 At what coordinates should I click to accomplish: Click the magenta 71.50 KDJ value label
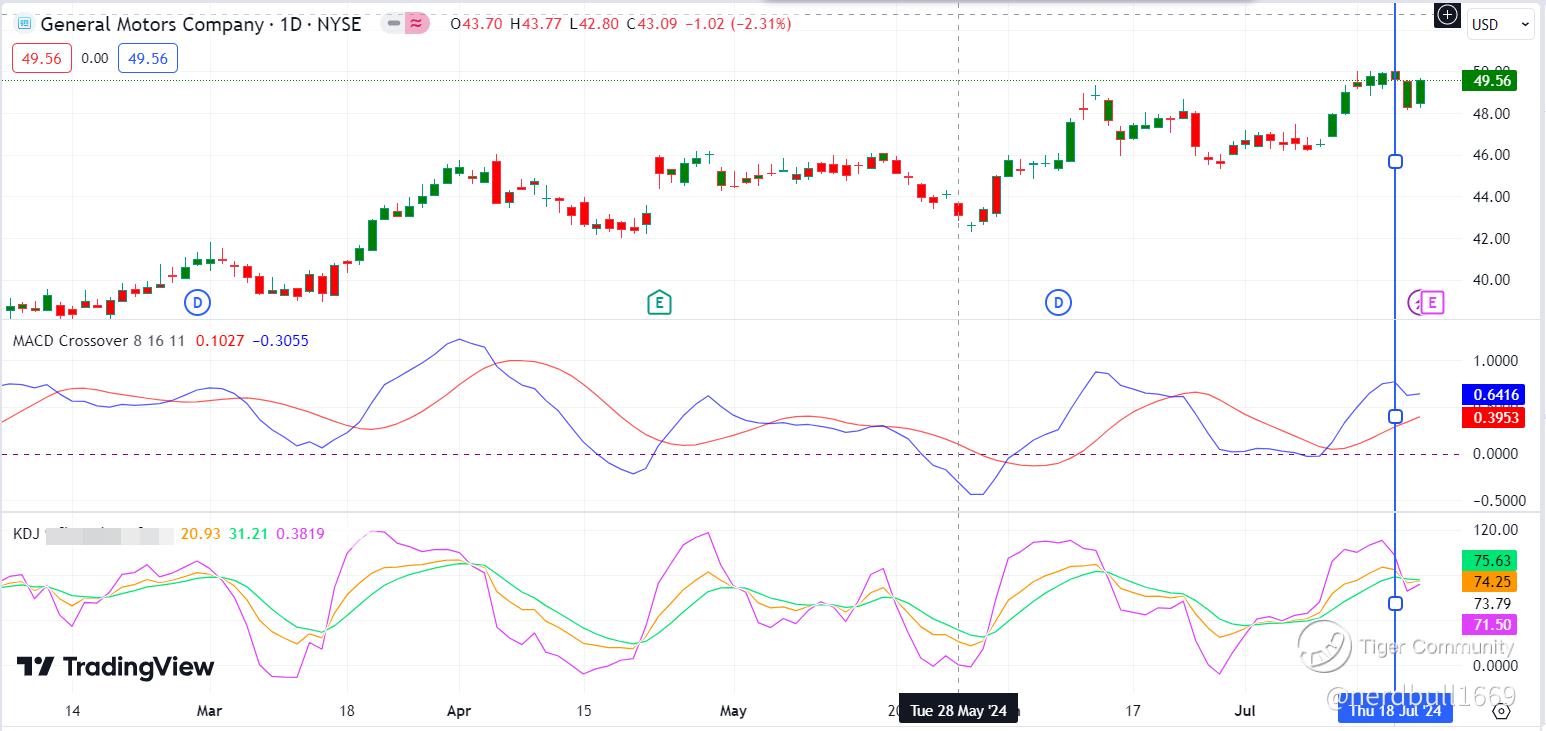1489,625
